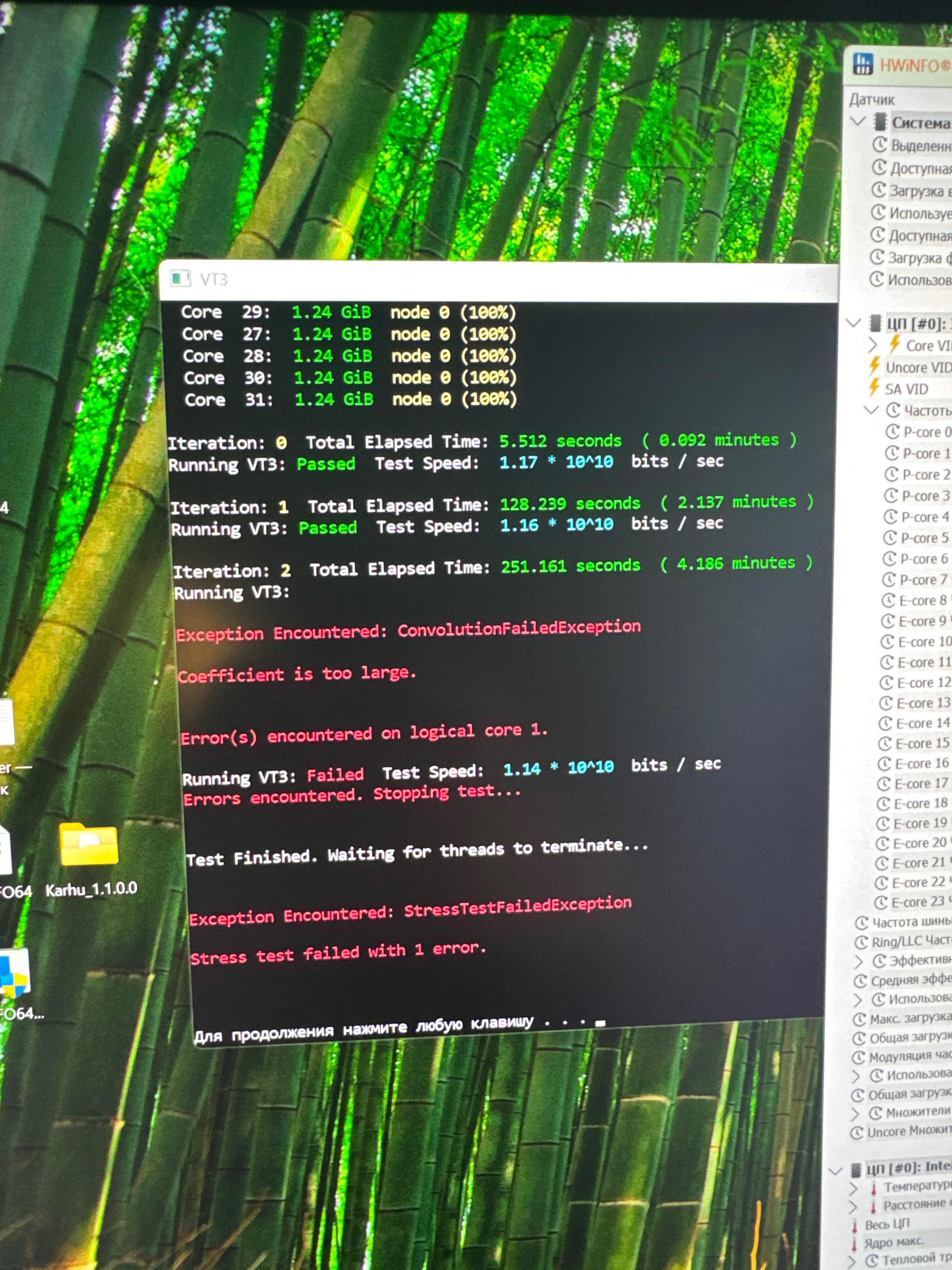Select the Uncore Множитель row
Image resolution: width=952 pixels, height=1270 pixels.
909,1132
